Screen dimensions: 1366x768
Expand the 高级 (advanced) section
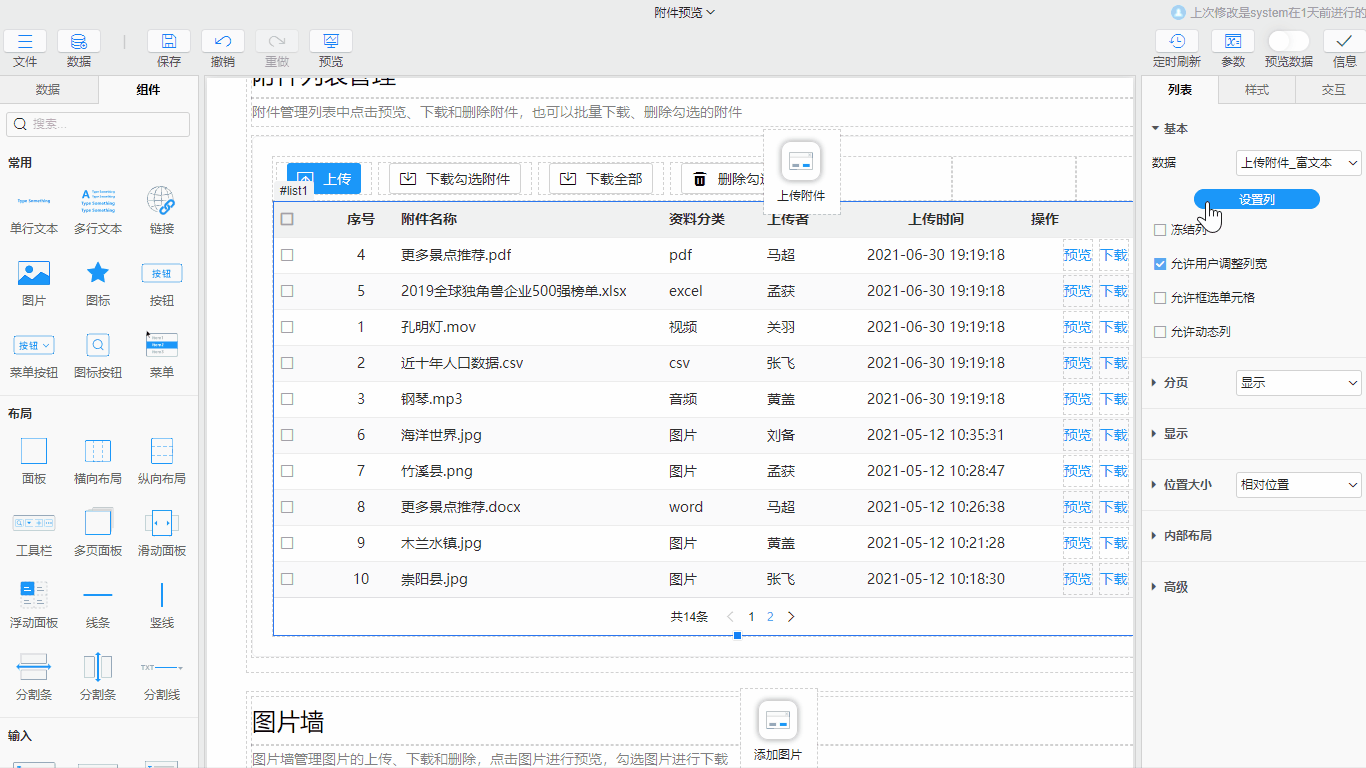pyautogui.click(x=1178, y=587)
